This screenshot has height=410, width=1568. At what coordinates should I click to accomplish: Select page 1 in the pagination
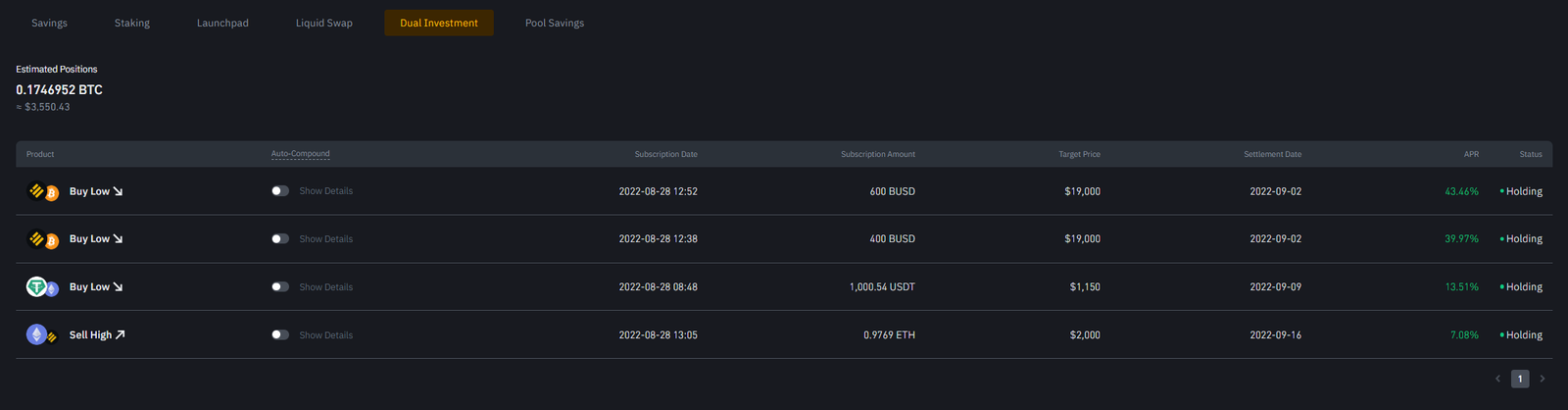tap(1520, 379)
